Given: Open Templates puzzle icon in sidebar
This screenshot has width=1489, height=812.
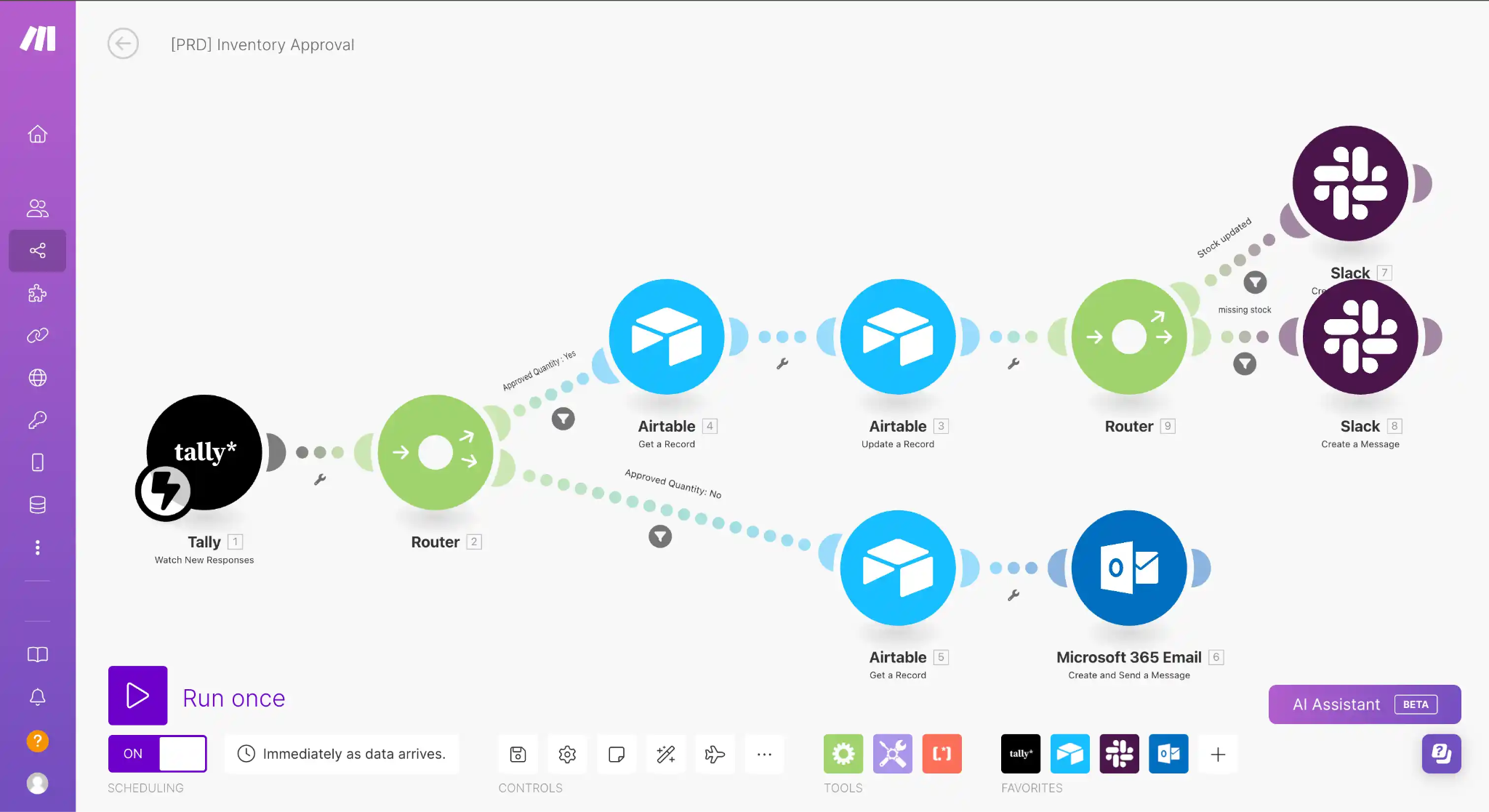Looking at the screenshot, I should [x=38, y=293].
